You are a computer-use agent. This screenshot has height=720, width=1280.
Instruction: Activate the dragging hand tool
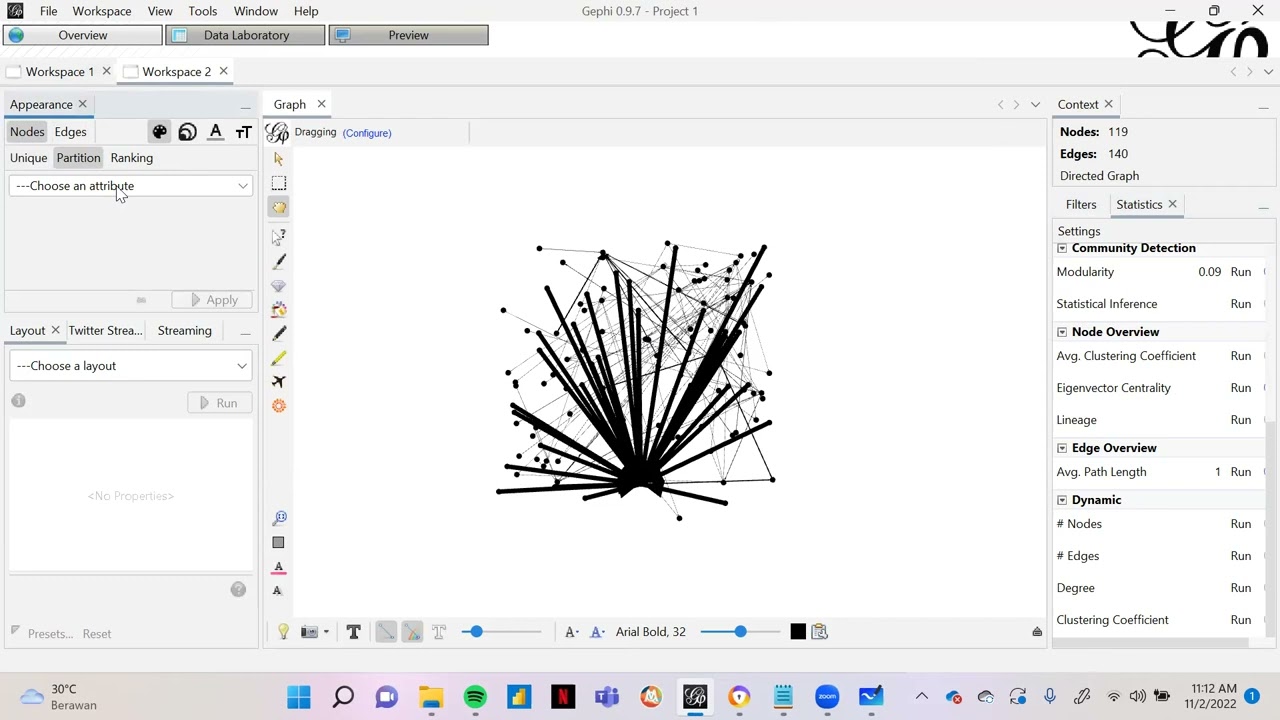(x=278, y=207)
